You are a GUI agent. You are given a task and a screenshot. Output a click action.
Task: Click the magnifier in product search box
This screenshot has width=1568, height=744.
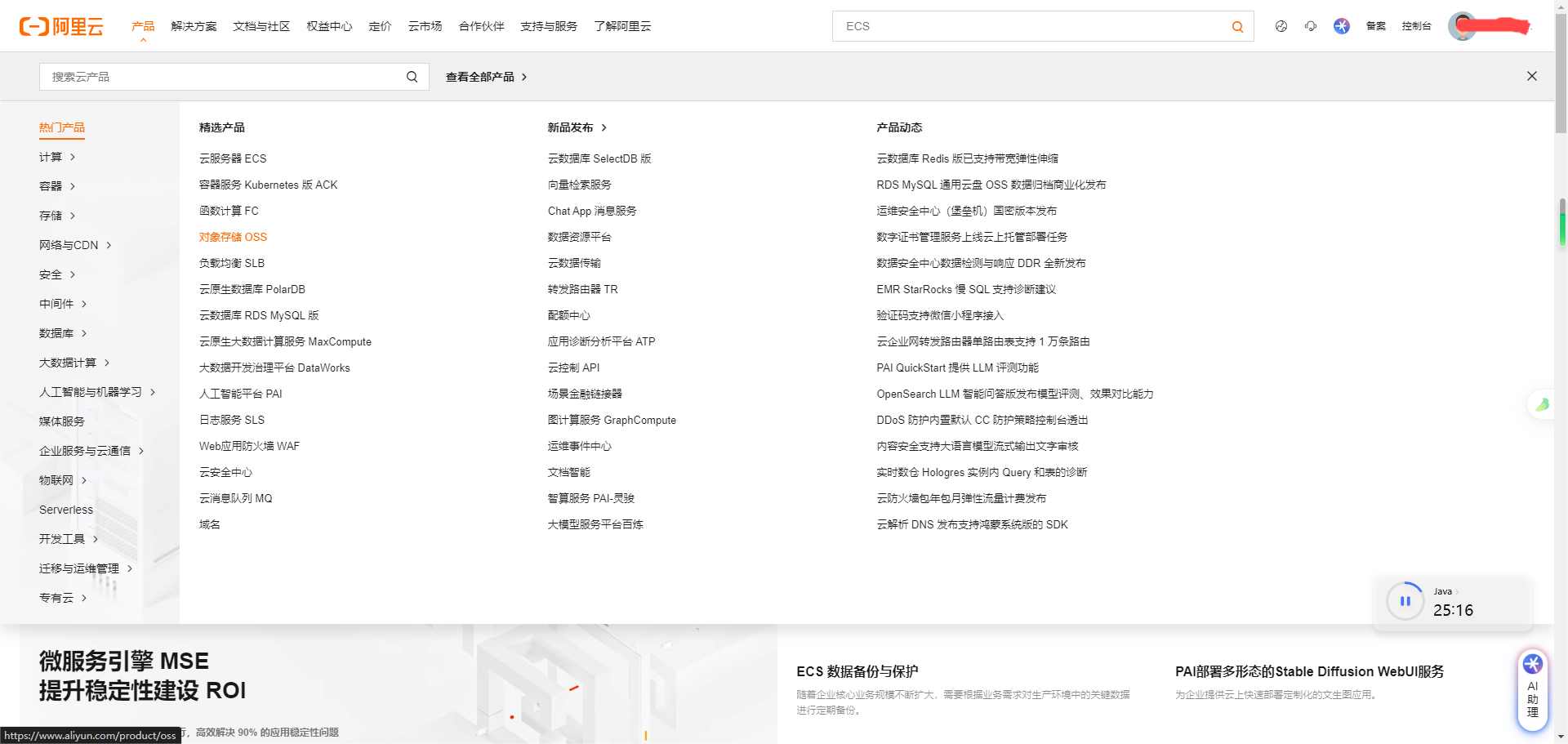[x=412, y=77]
